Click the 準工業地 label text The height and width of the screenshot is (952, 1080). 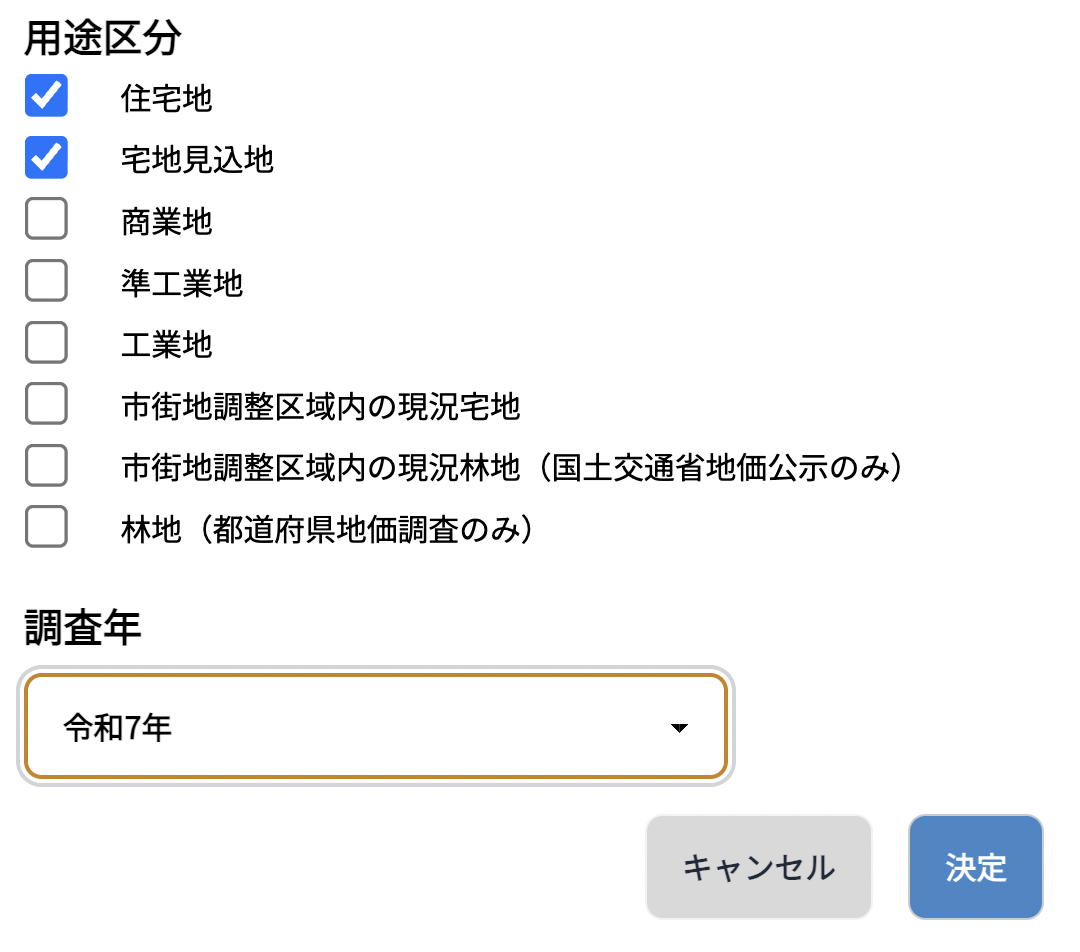tap(182, 283)
